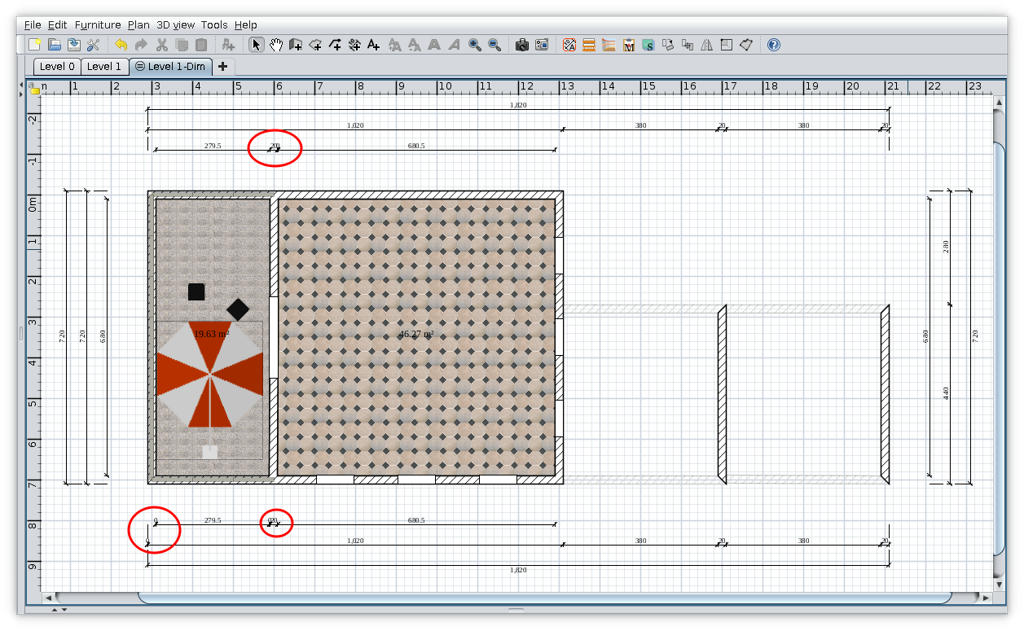Viewport: 1024px width, 631px height.
Task: Select the black diamond furniture item
Action: point(238,310)
